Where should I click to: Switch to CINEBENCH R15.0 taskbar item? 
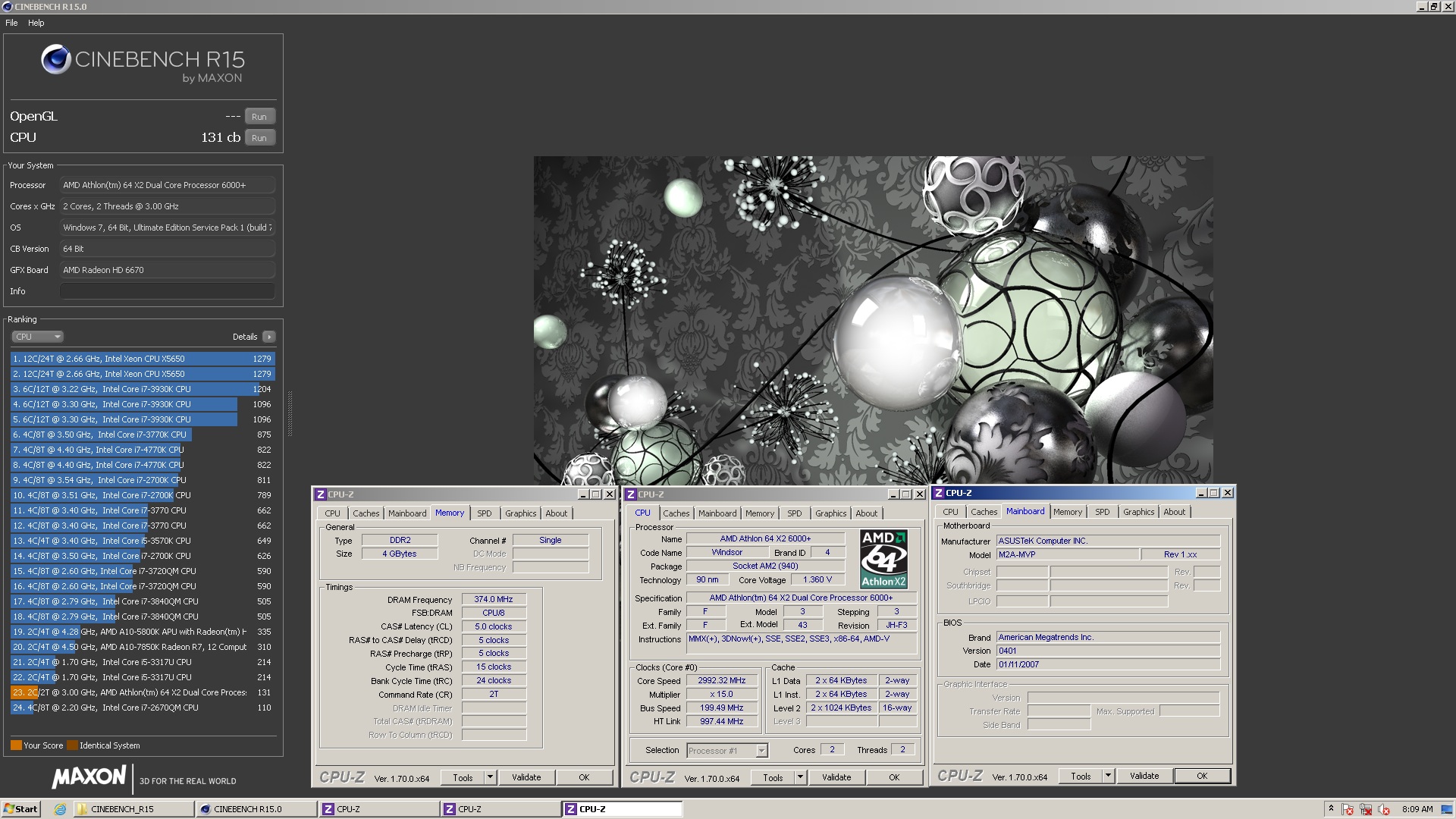[256, 809]
